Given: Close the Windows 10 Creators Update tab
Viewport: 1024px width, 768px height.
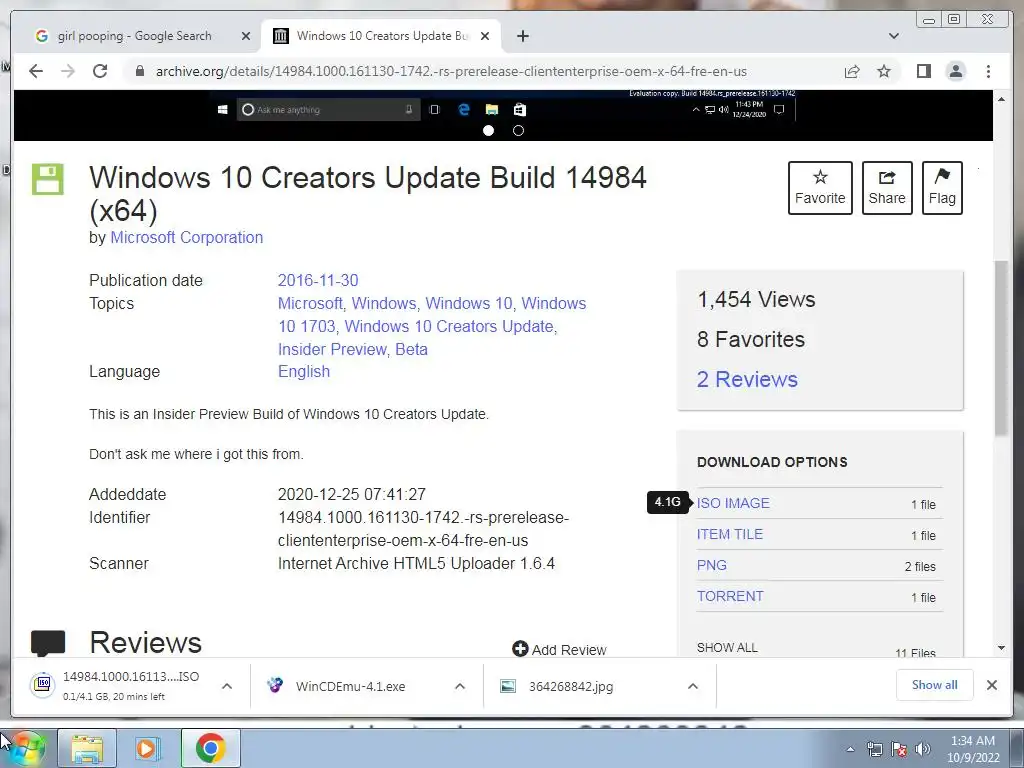Looking at the screenshot, I should 485,36.
